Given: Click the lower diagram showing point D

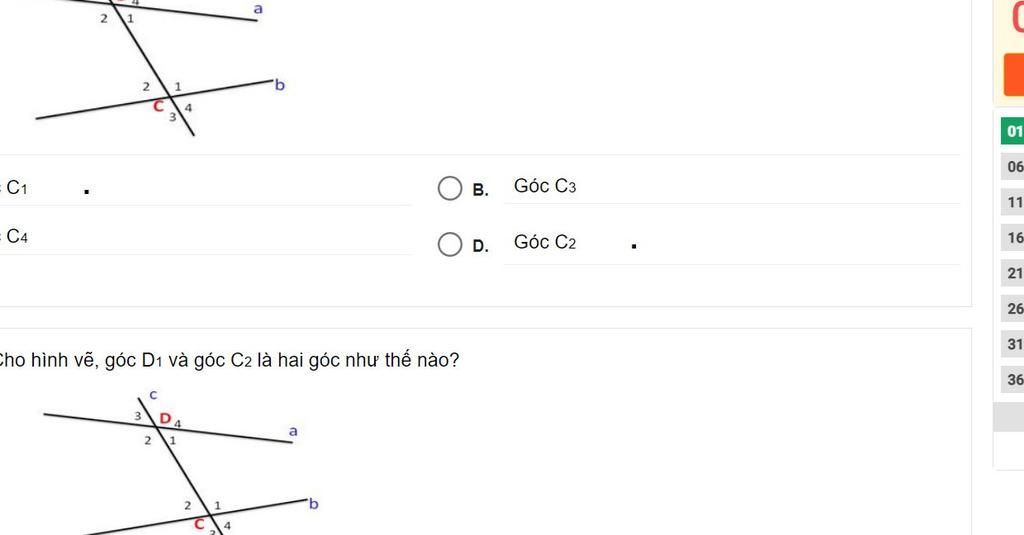Looking at the screenshot, I should click(180, 460).
